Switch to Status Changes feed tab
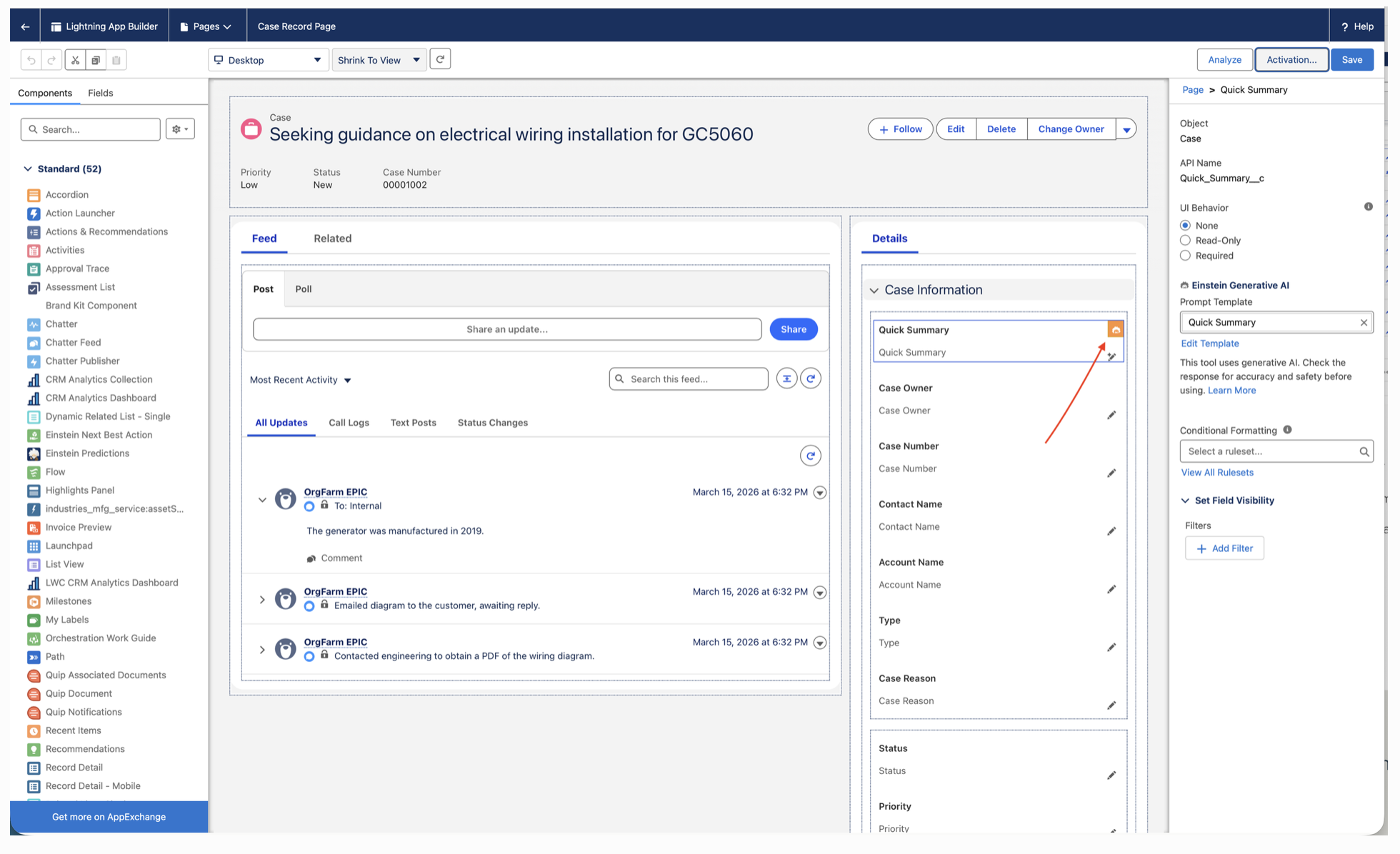Viewport: 1400px width, 854px height. tap(493, 423)
